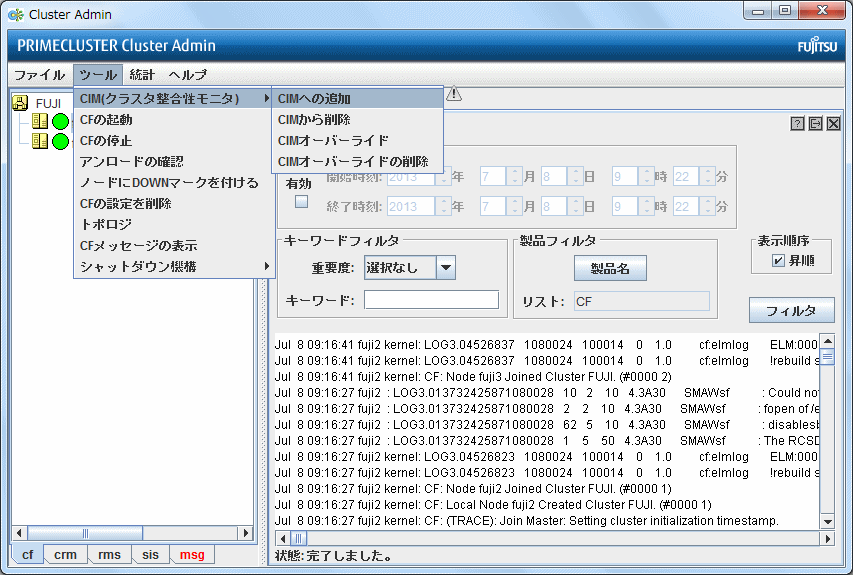Viewport: 853px width, 575px height.
Task: Click the warning triangle icon
Action: (454, 94)
